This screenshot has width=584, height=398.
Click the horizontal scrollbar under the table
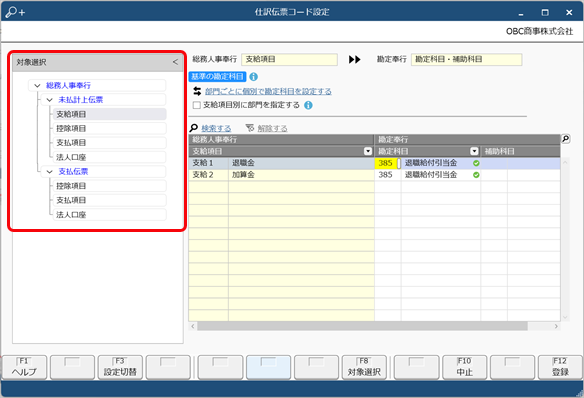[x=362, y=327]
